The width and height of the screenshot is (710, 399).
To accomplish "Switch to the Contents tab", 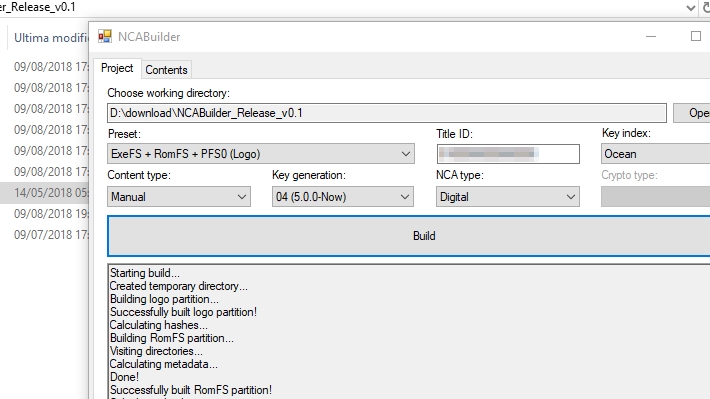I will coord(166,70).
